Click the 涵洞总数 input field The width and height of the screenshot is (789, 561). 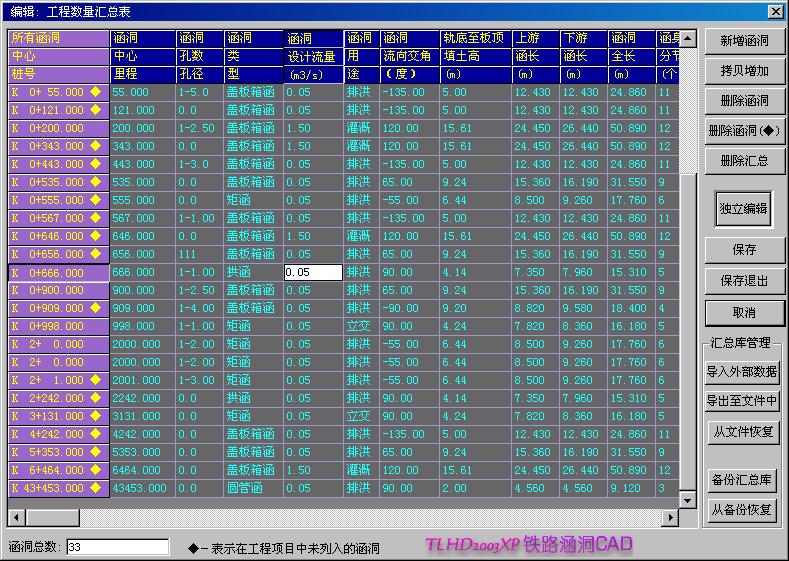pos(118,547)
